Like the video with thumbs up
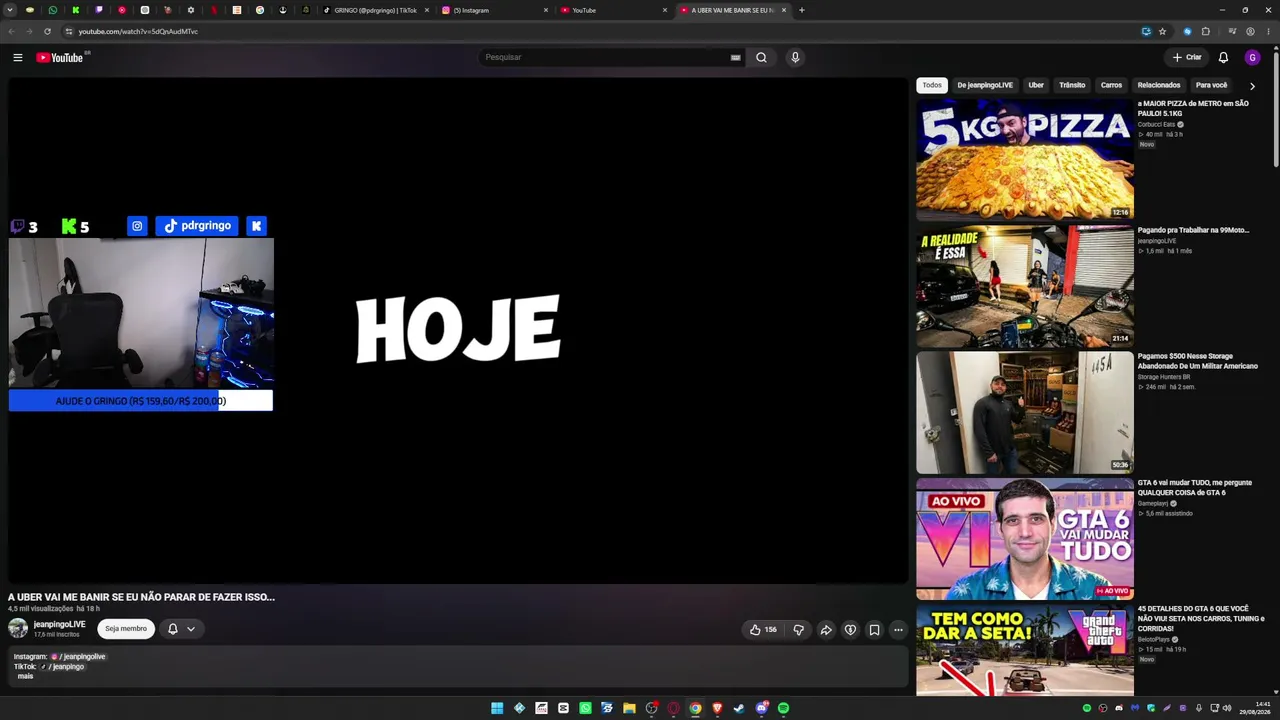Image resolution: width=1280 pixels, height=720 pixels. [x=763, y=629]
